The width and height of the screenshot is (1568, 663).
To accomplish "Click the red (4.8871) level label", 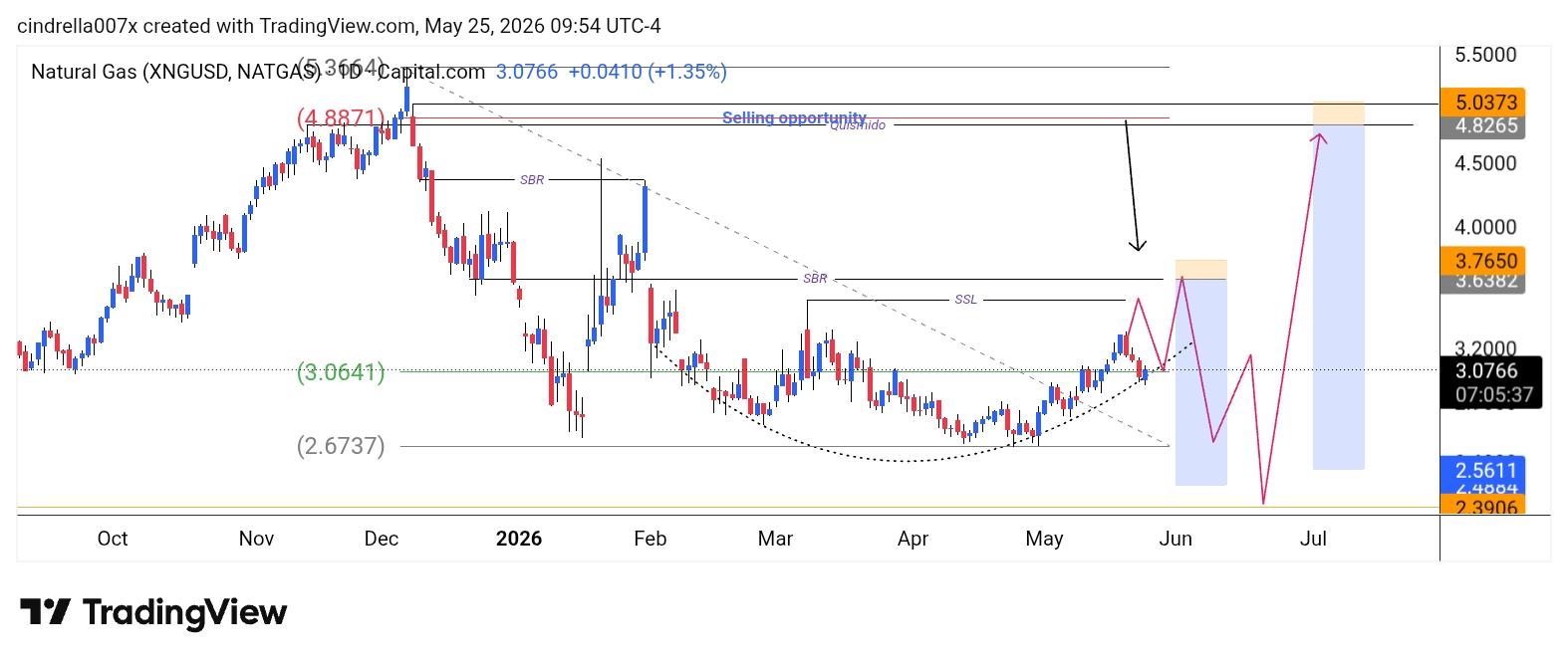I will click(x=341, y=118).
